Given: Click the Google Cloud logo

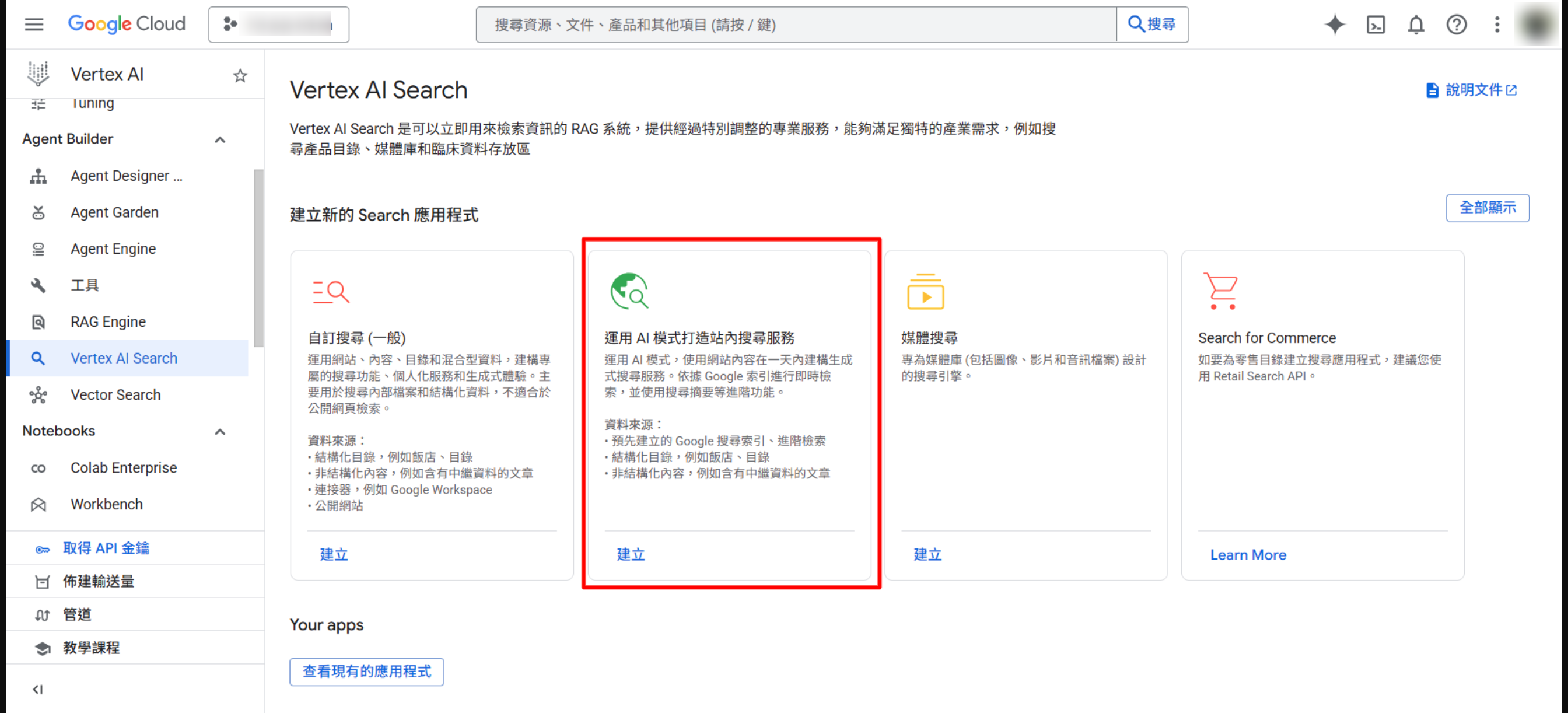Looking at the screenshot, I should pos(127,25).
